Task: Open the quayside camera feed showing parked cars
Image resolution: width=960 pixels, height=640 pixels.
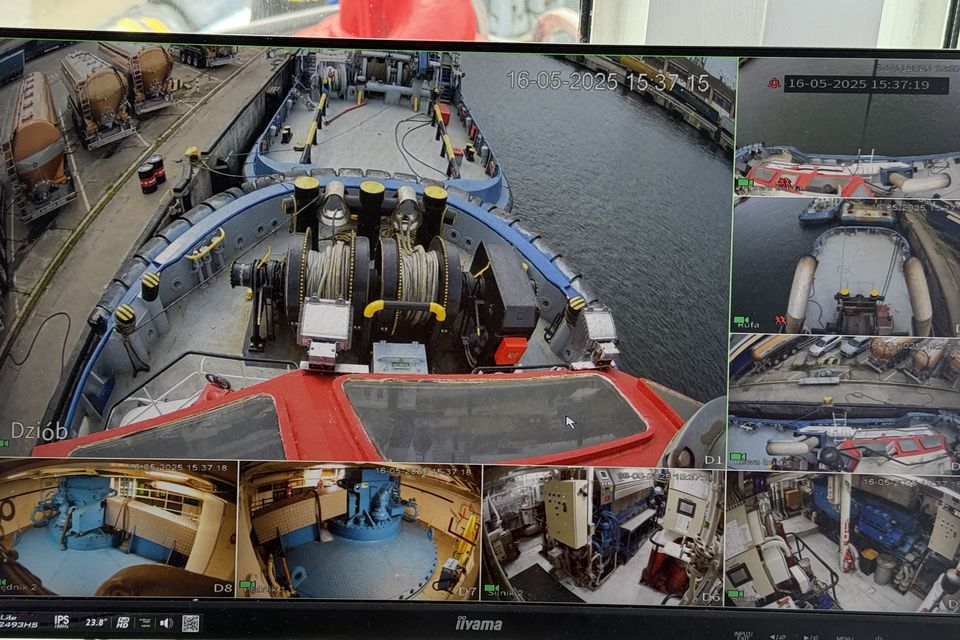Action: click(x=844, y=403)
